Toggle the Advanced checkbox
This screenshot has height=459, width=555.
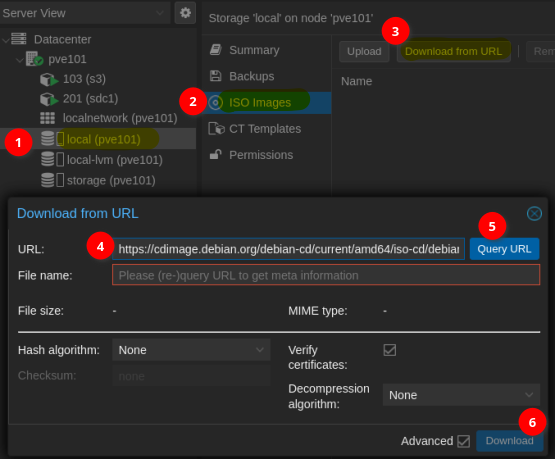[463, 441]
